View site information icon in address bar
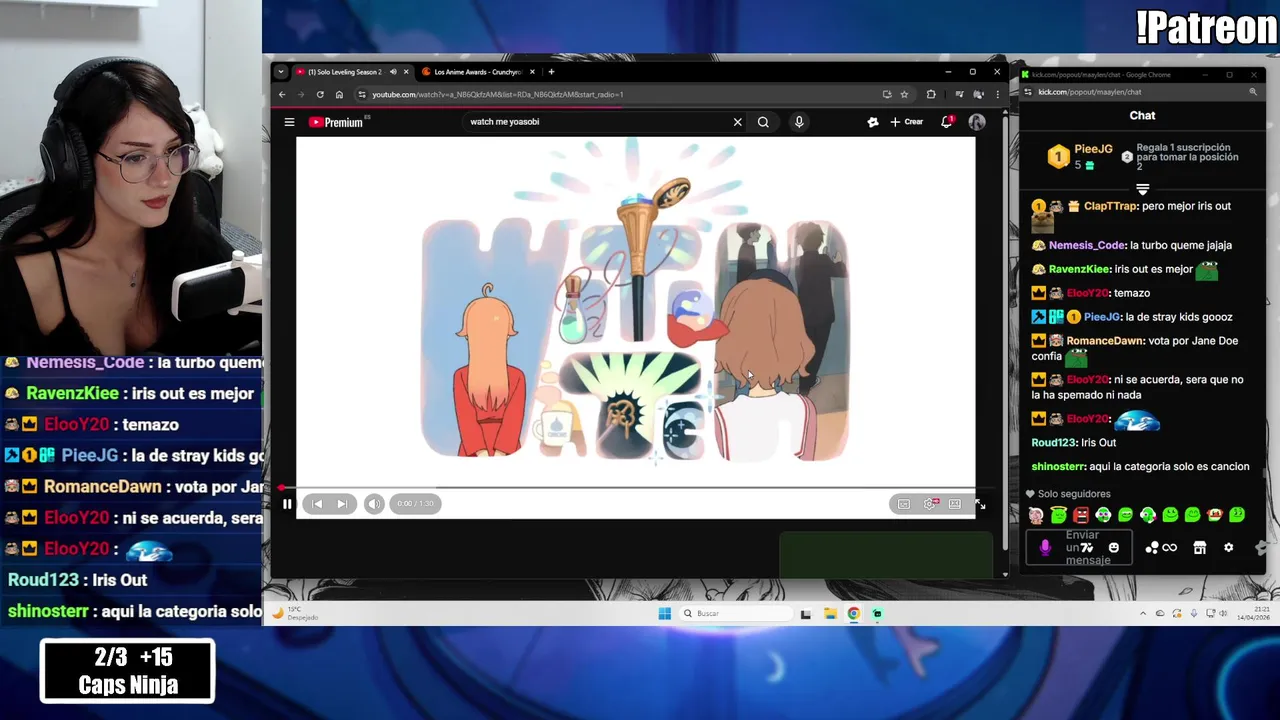The image size is (1280, 720). pos(362,95)
